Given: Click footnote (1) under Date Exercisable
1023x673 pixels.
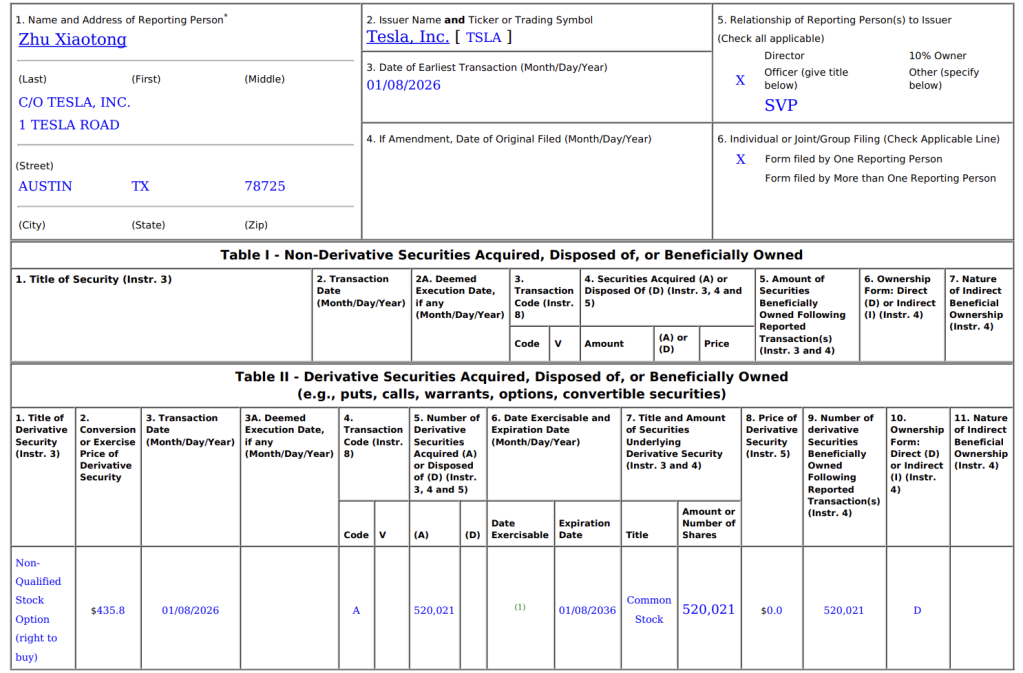Looking at the screenshot, I should [520, 607].
